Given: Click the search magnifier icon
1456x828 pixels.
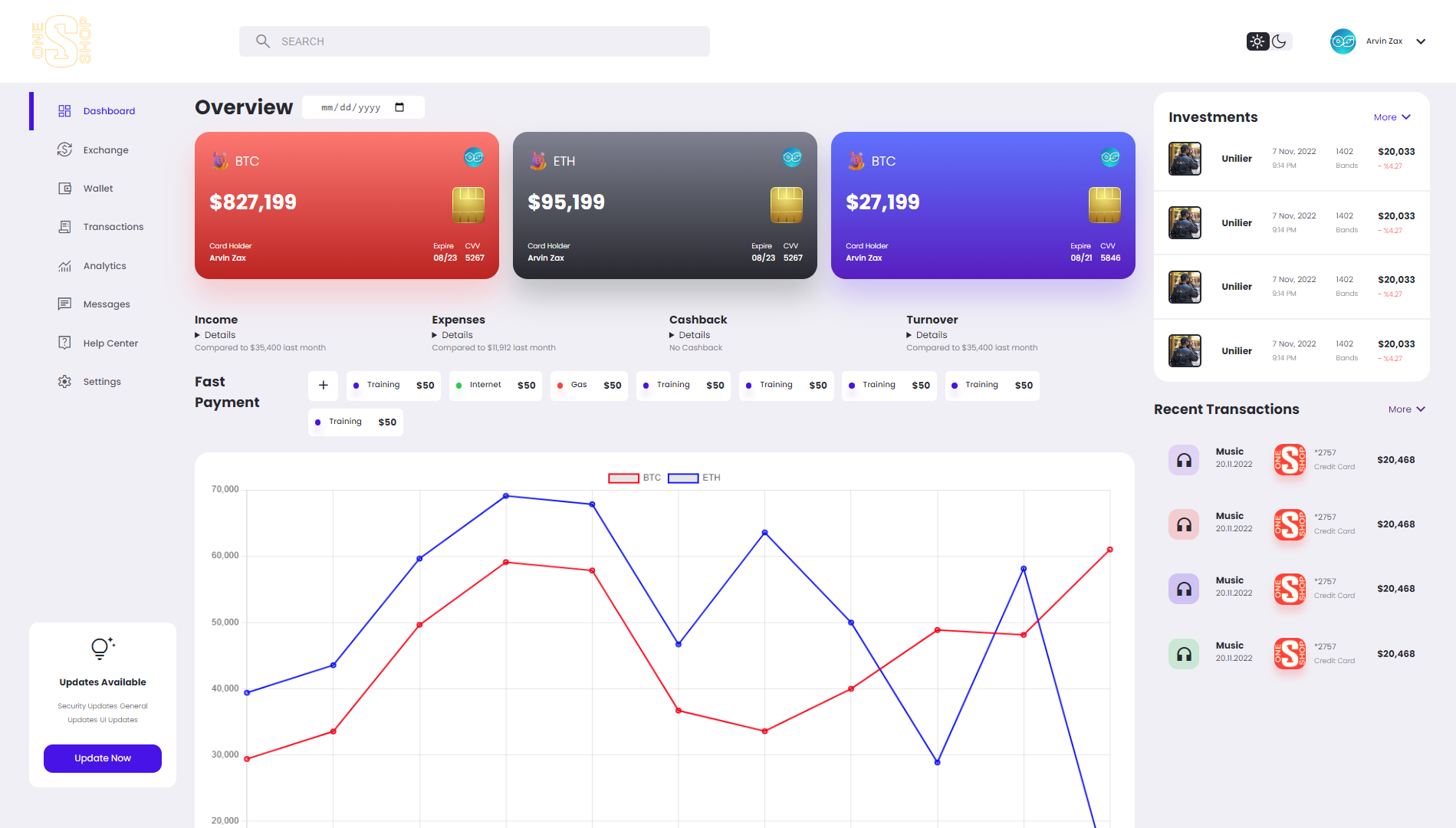Looking at the screenshot, I should coord(263,41).
